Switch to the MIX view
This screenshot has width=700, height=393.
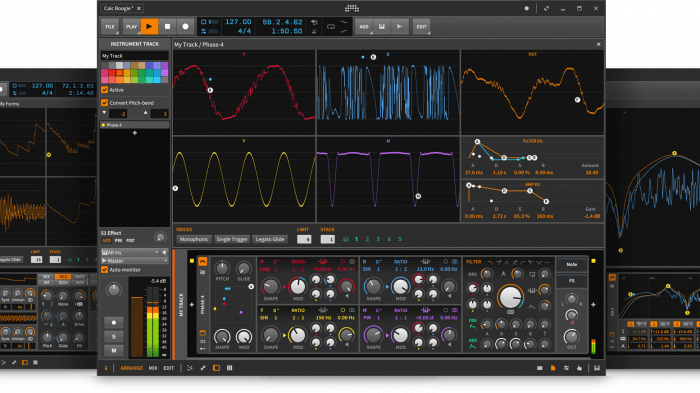coord(153,368)
